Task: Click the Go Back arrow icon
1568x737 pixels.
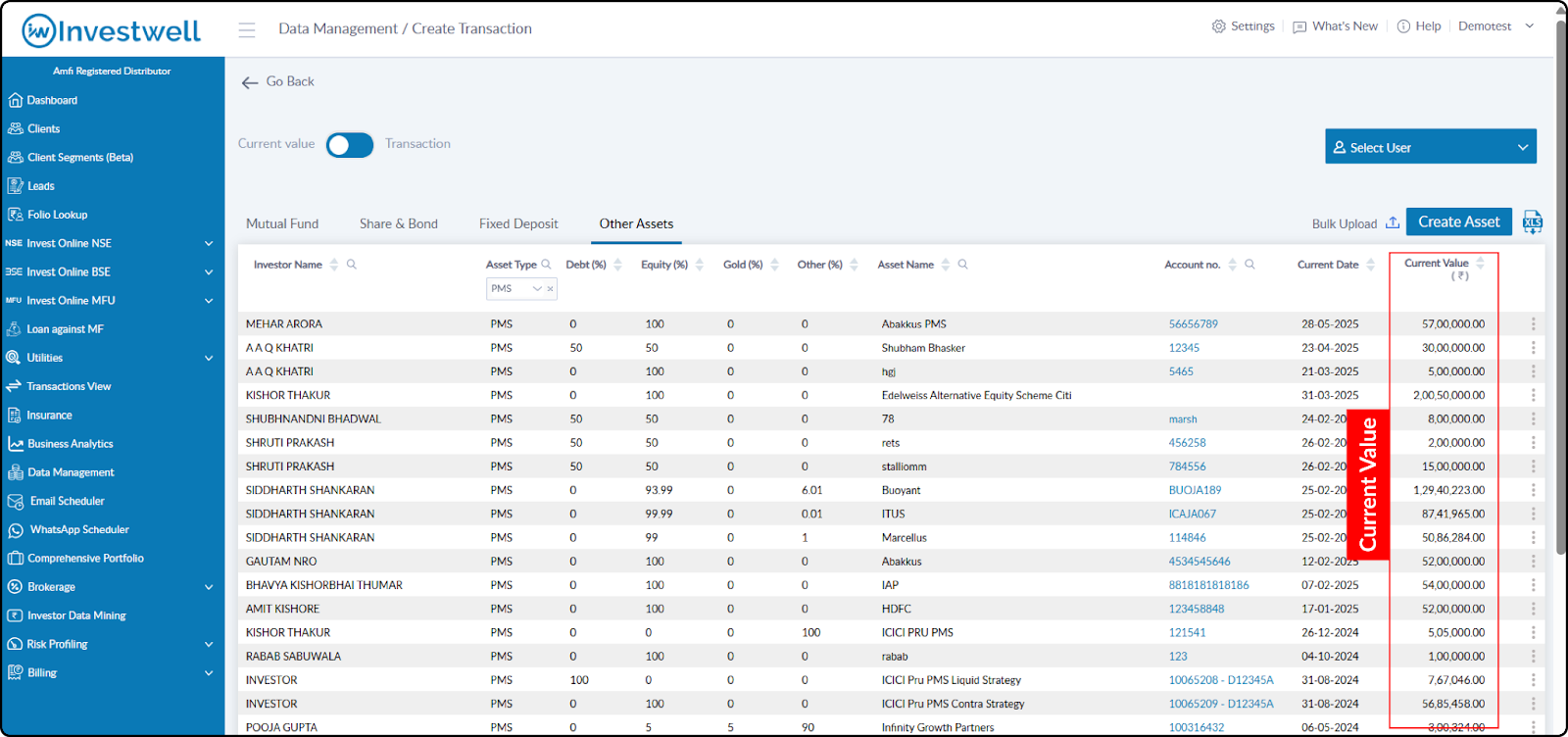Action: coord(250,82)
